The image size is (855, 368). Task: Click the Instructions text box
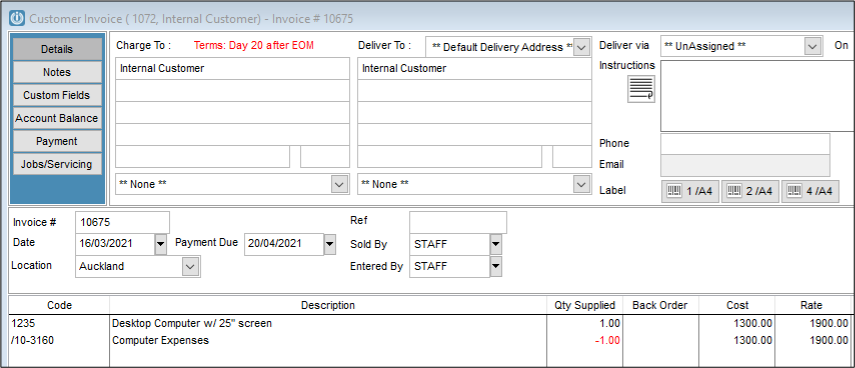tap(757, 96)
